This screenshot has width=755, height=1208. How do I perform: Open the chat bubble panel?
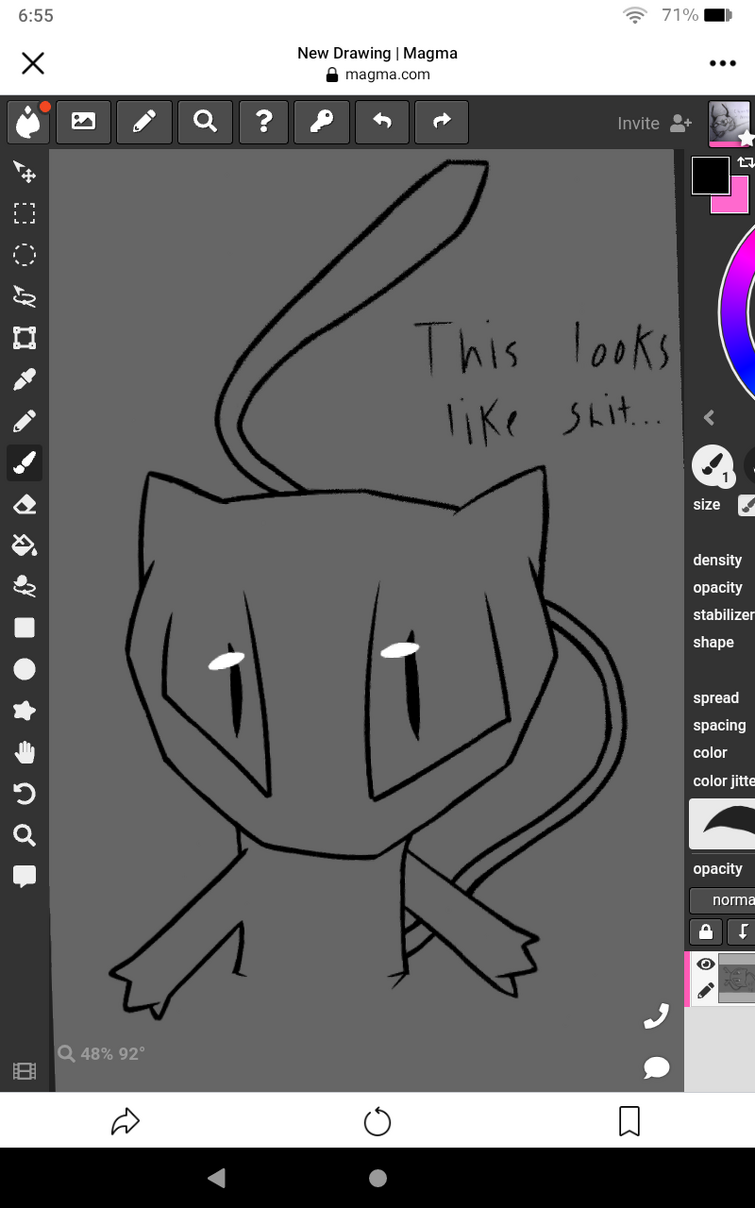point(656,1067)
